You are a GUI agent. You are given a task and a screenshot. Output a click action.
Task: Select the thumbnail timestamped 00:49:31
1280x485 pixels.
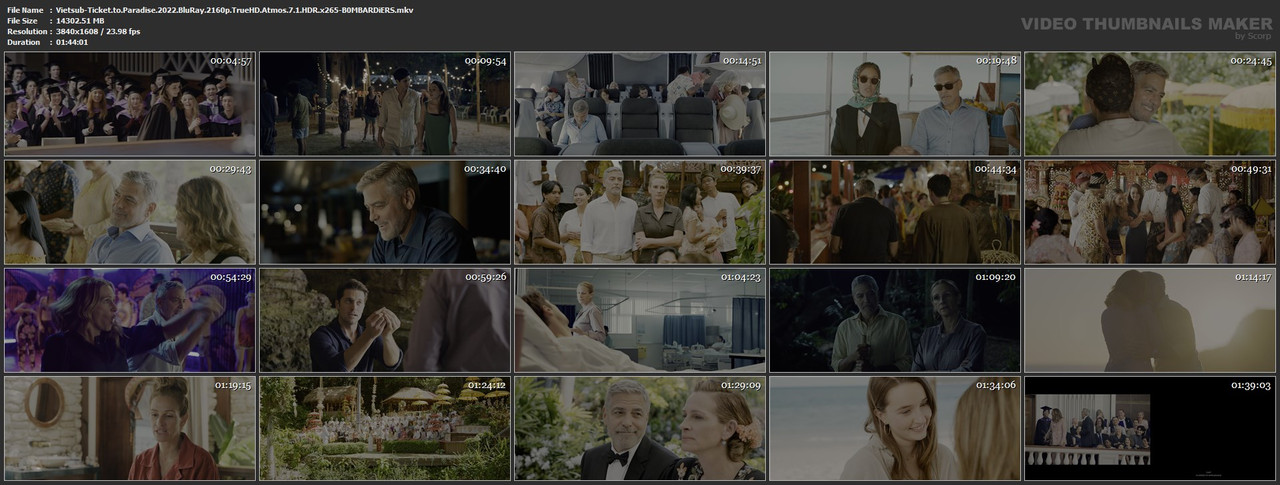coord(1150,212)
